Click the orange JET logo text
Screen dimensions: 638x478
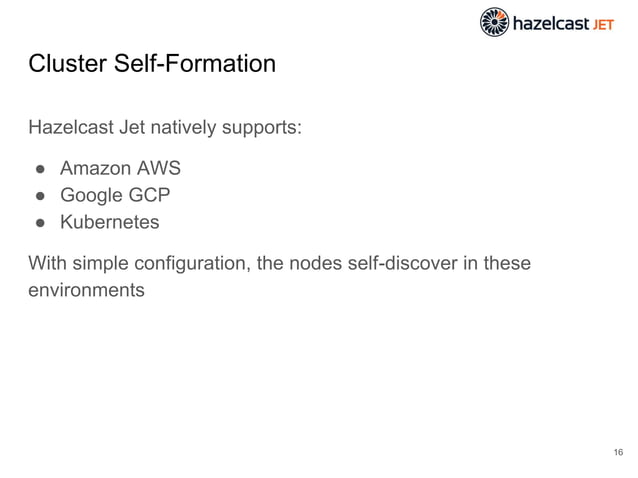point(603,25)
